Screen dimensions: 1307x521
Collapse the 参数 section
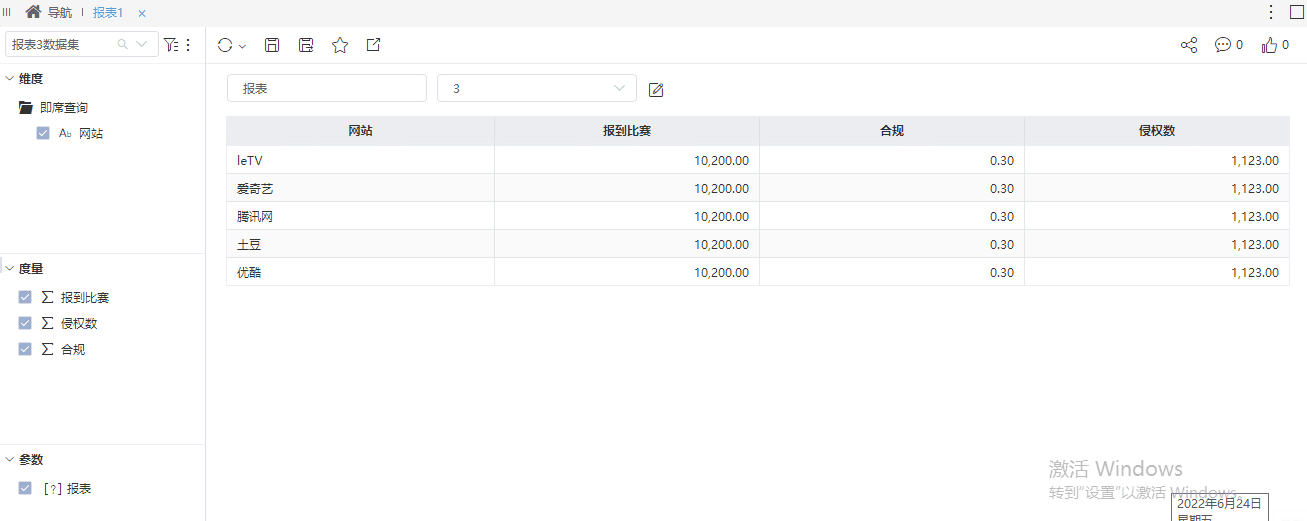[x=10, y=460]
